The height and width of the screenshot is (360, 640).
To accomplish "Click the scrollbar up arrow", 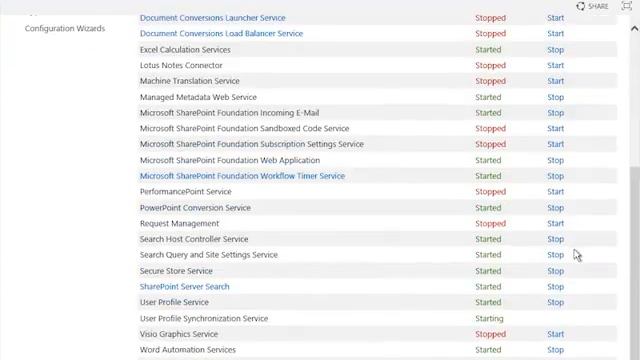I will coord(634,29).
